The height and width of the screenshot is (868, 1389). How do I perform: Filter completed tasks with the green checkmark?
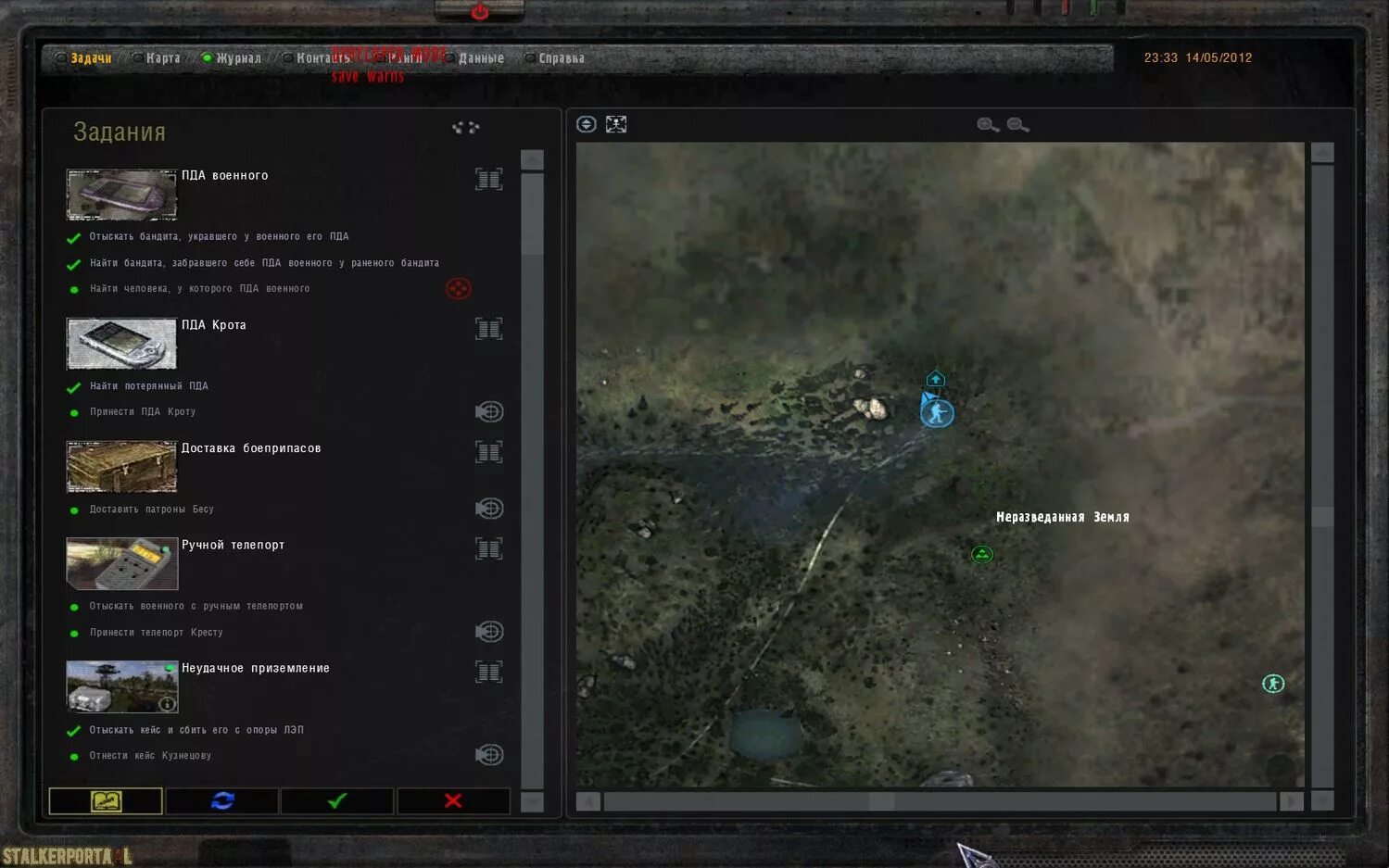coord(337,800)
